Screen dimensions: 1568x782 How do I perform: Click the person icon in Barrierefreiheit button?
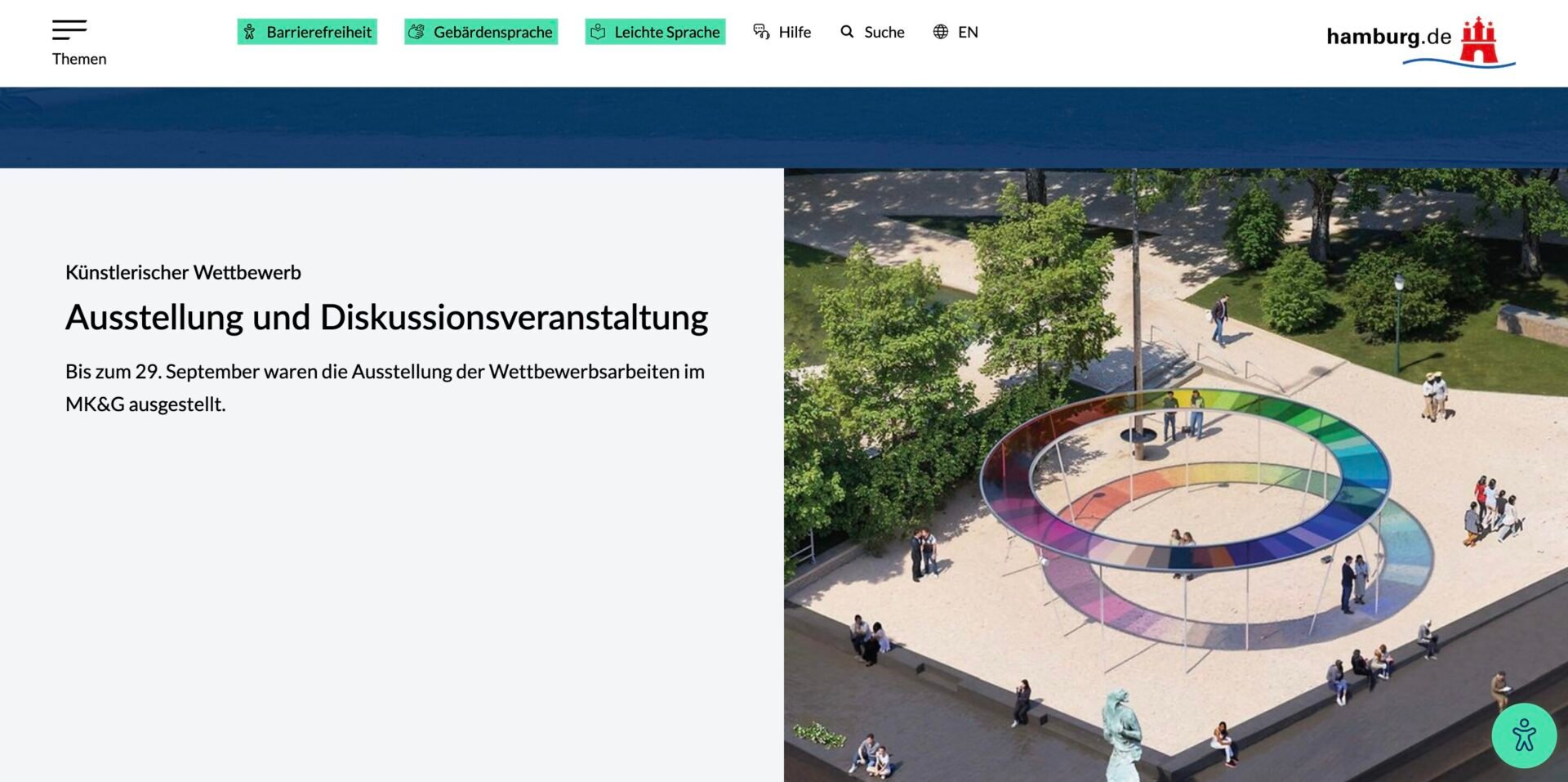tap(250, 32)
